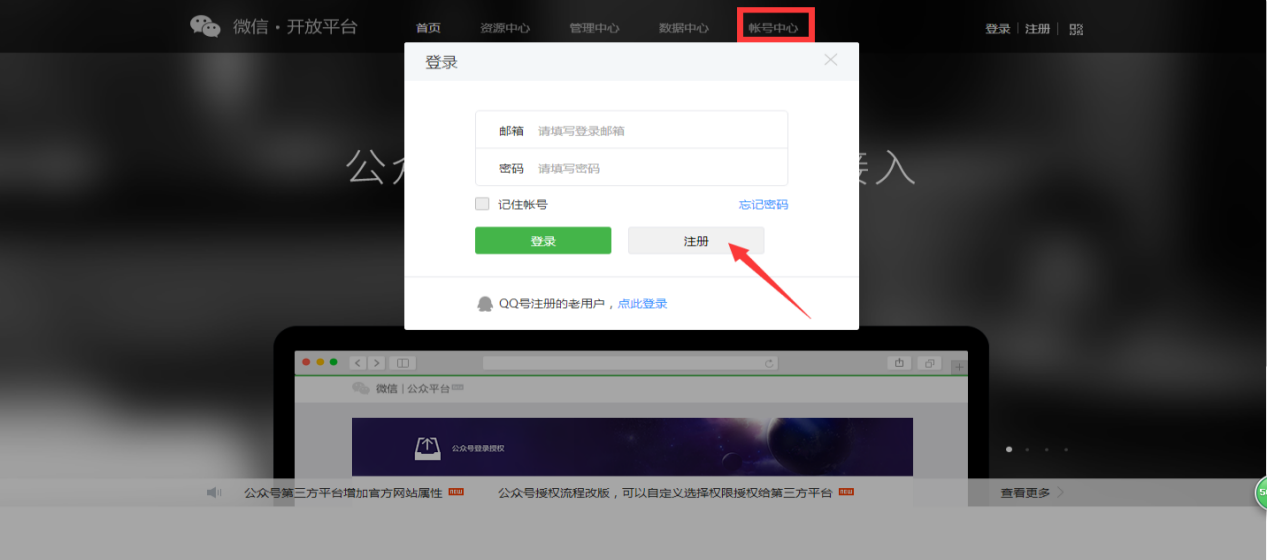Open the 忘记密码 link
The image size is (1267, 560).
[763, 204]
